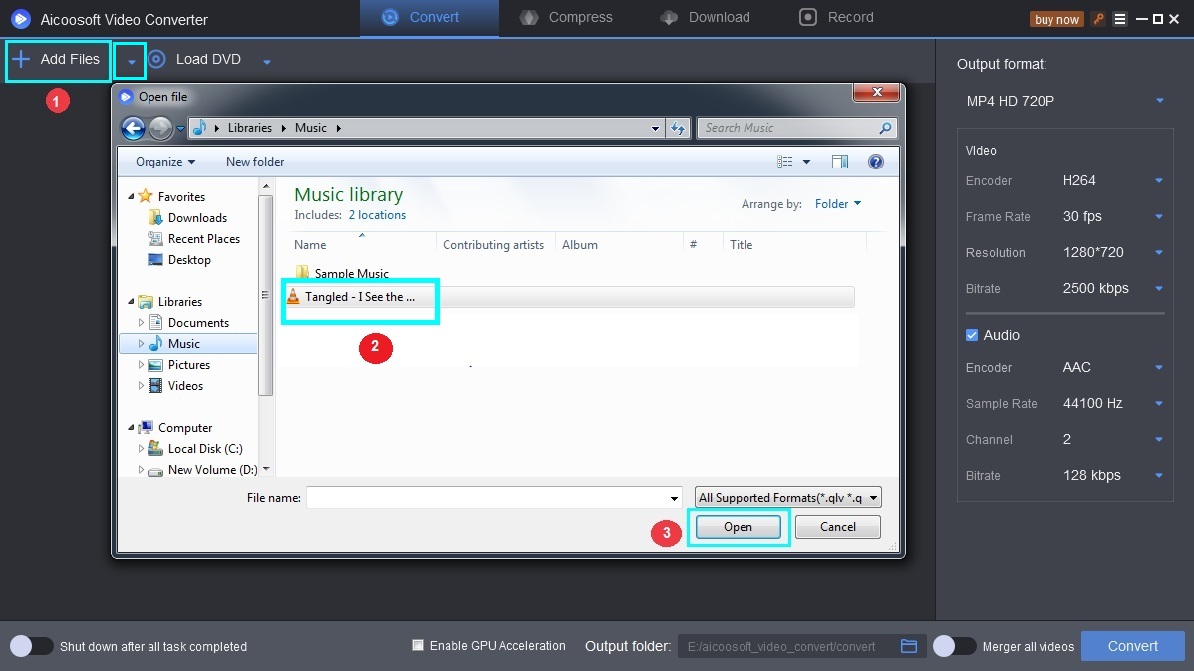Screen dimensions: 1194x671
Task: Switch to the Compress tab
Action: click(x=566, y=18)
